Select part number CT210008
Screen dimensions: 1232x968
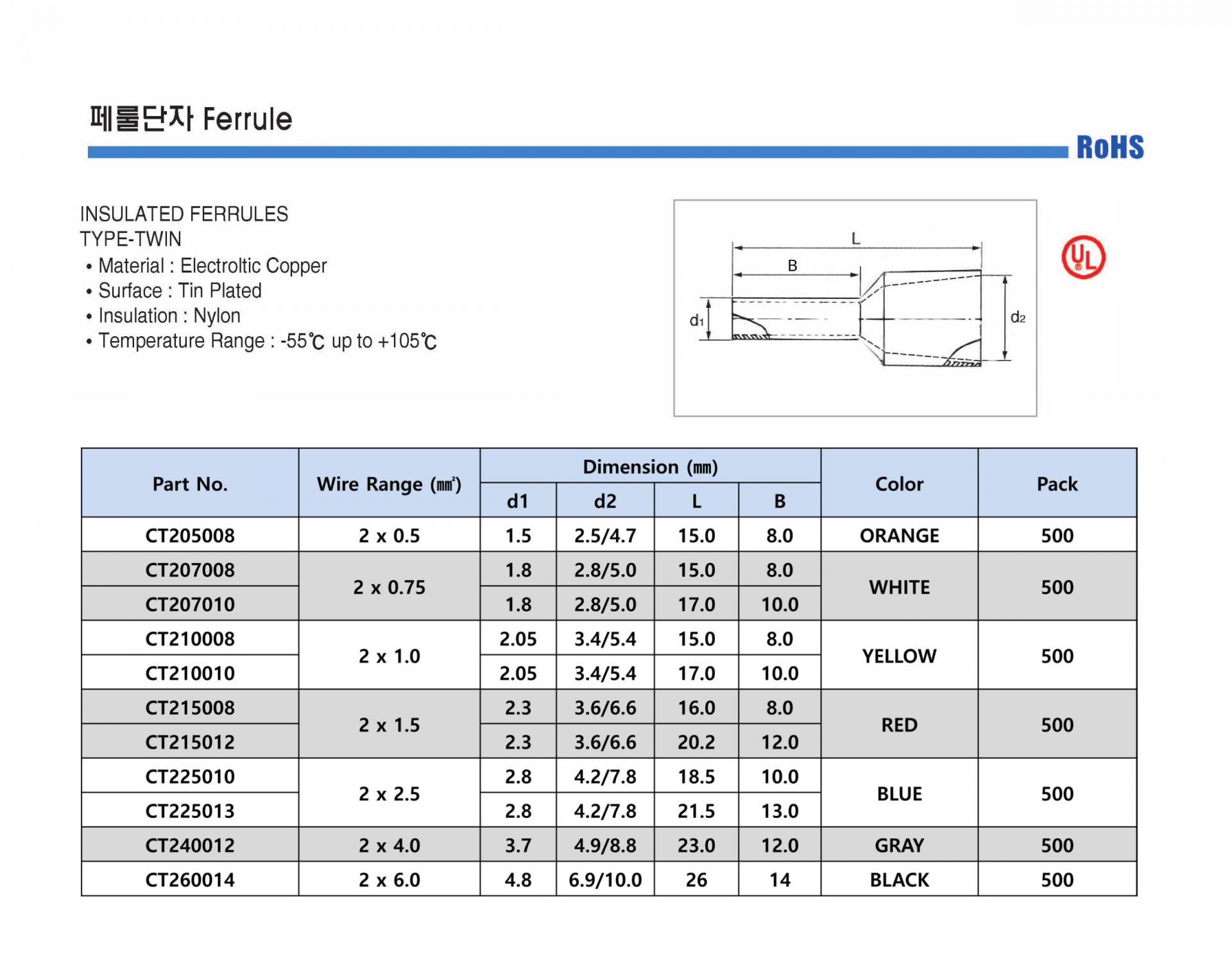click(x=190, y=638)
